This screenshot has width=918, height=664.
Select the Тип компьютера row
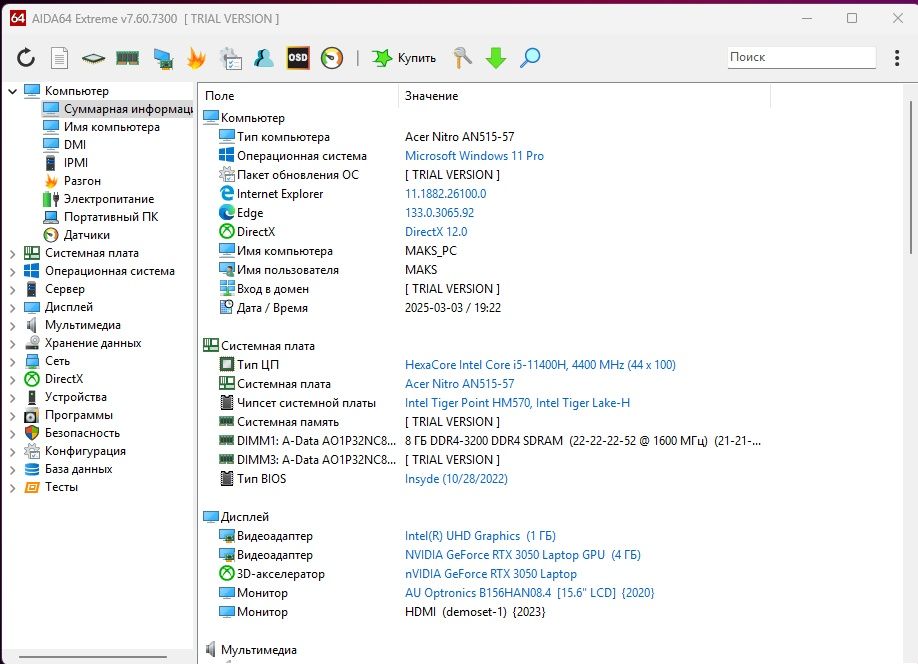[x=366, y=136]
